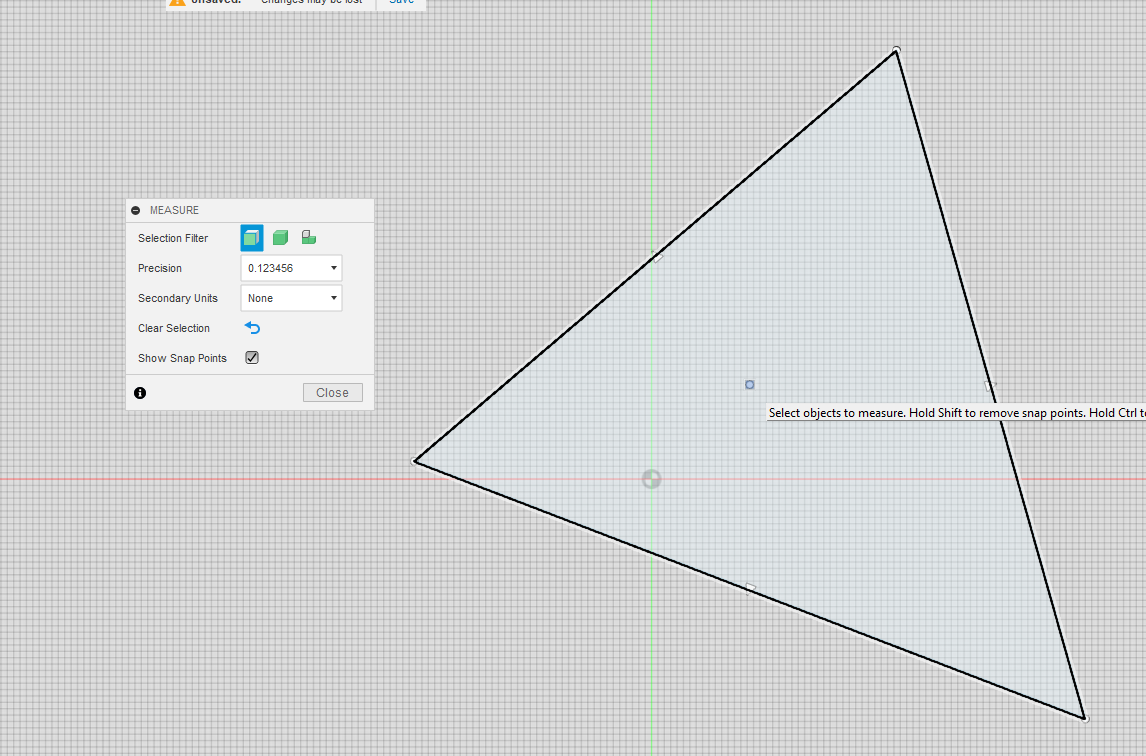The image size is (1146, 756).
Task: Click the midpoint snap on right edge
Action: 990,384
